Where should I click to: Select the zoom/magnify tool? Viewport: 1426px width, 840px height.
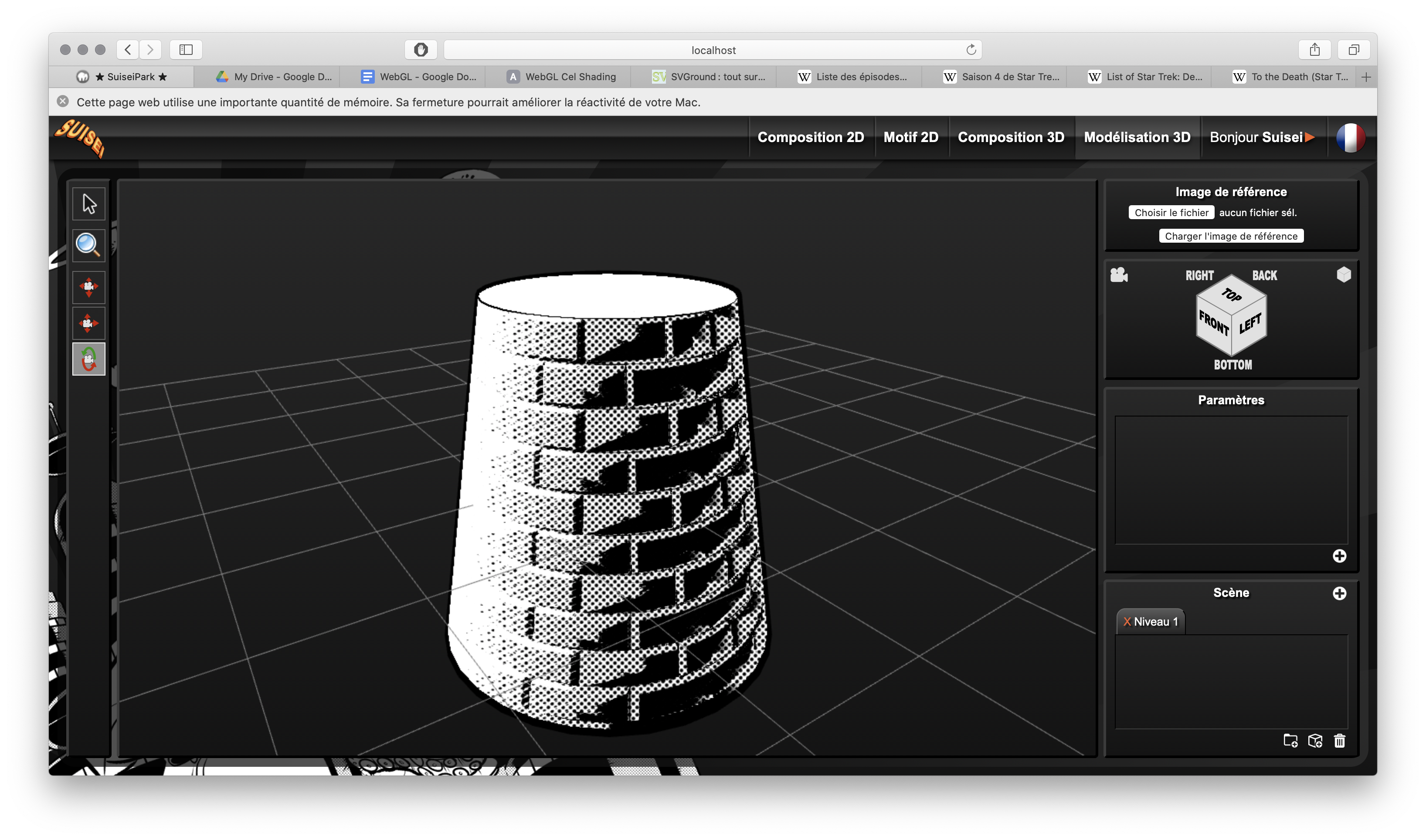coord(89,243)
